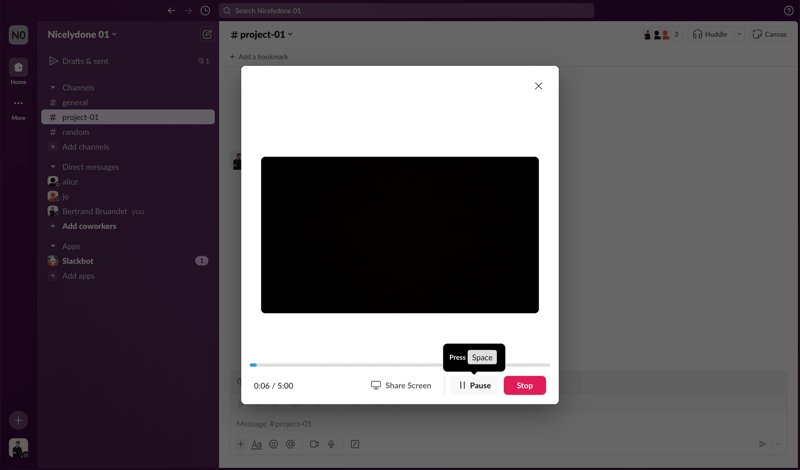Go back in Slack history

[x=171, y=11]
